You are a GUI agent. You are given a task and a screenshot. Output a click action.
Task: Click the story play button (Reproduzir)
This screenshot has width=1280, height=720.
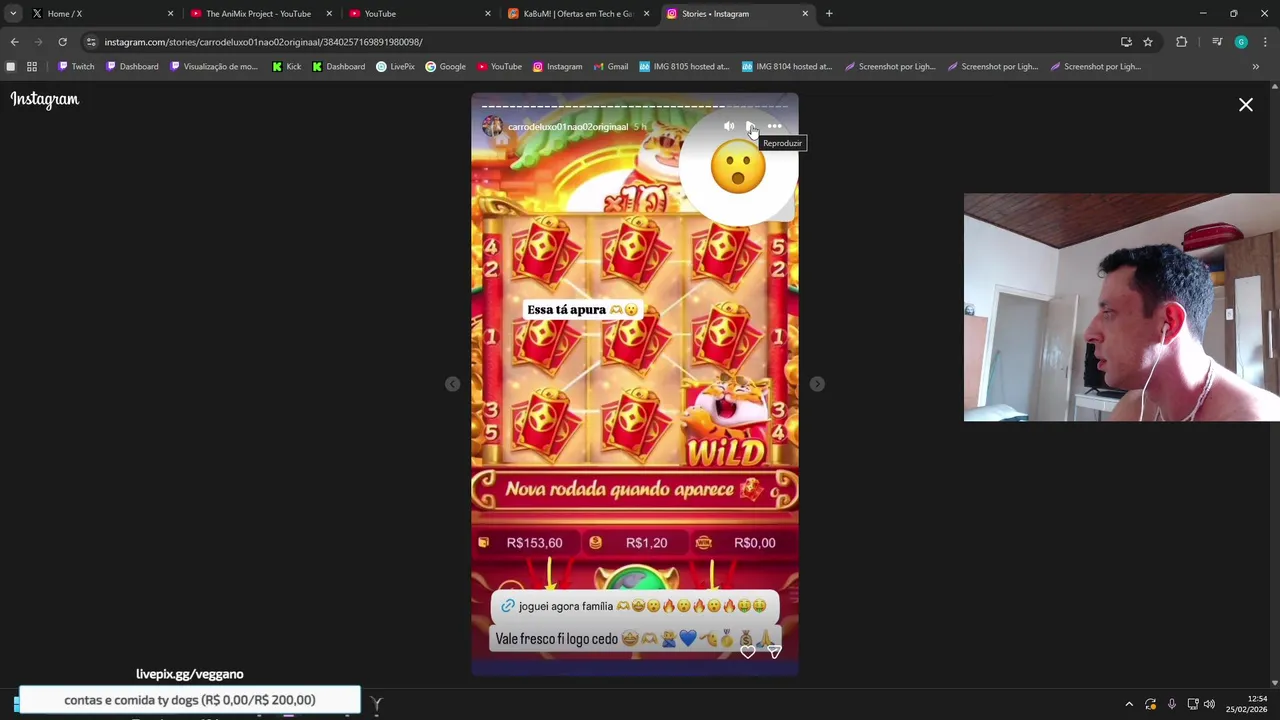click(751, 126)
